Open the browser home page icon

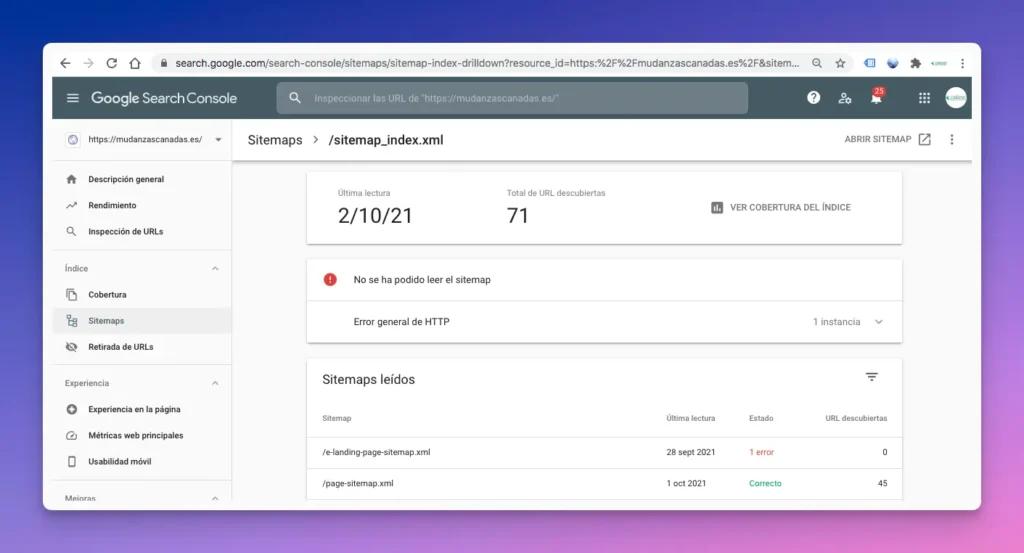click(135, 63)
